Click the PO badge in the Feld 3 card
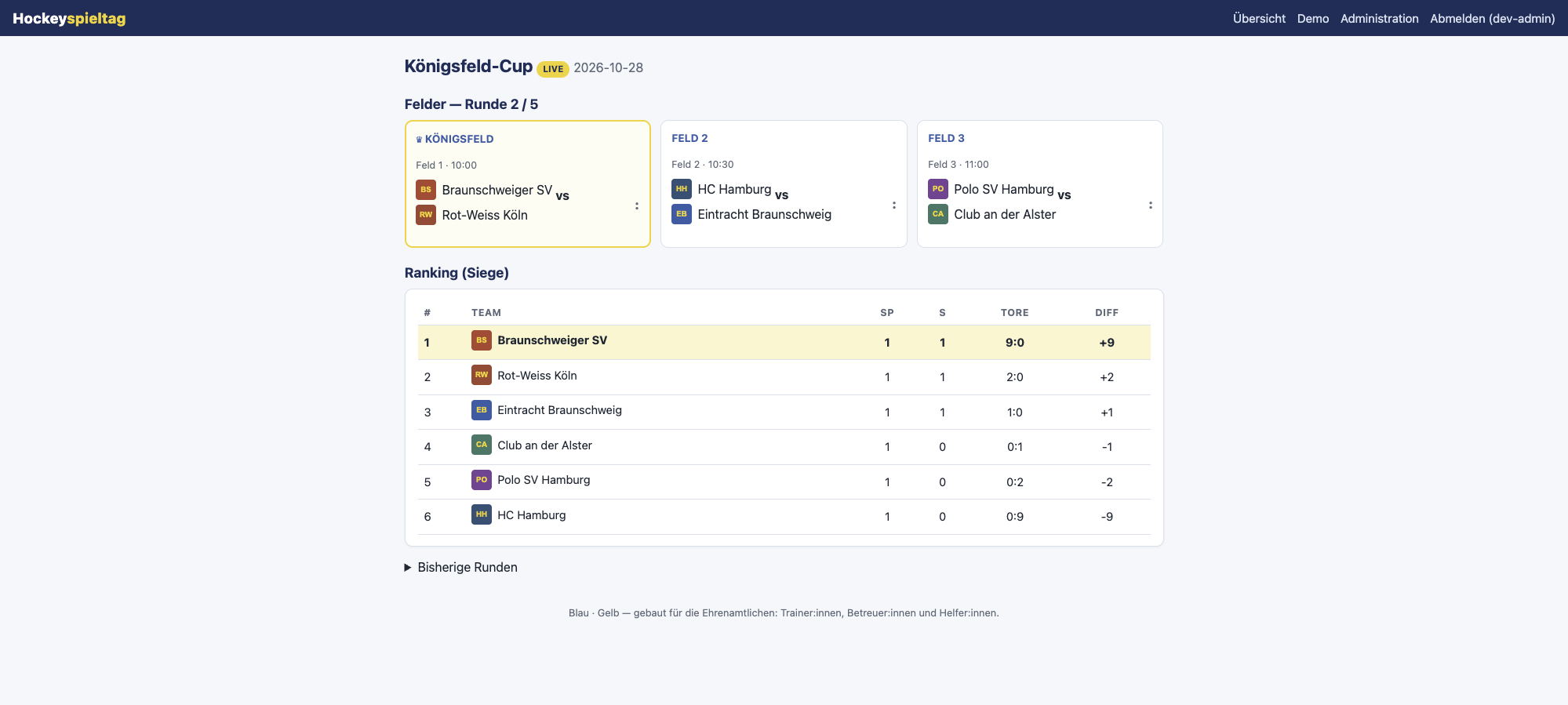The width and height of the screenshot is (1568, 705). 938,189
